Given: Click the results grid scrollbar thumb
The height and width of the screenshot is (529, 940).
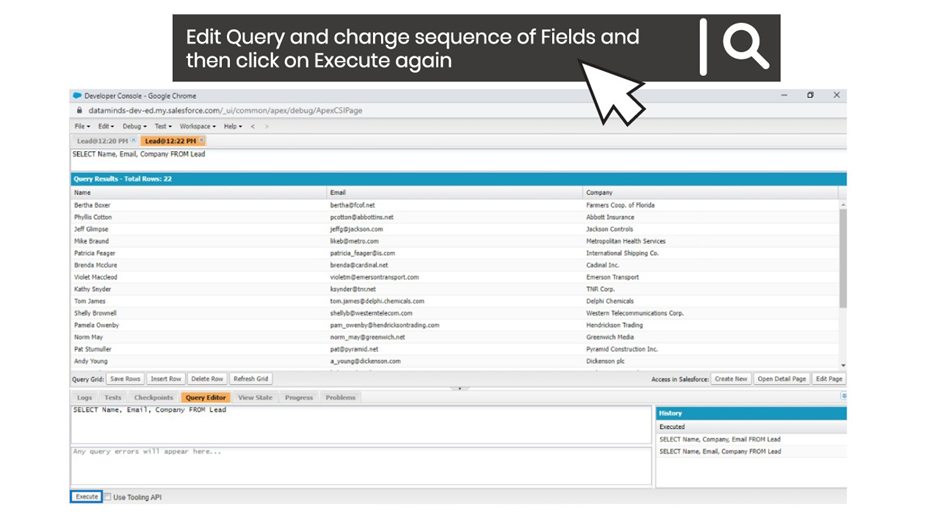Looking at the screenshot, I should (x=843, y=258).
